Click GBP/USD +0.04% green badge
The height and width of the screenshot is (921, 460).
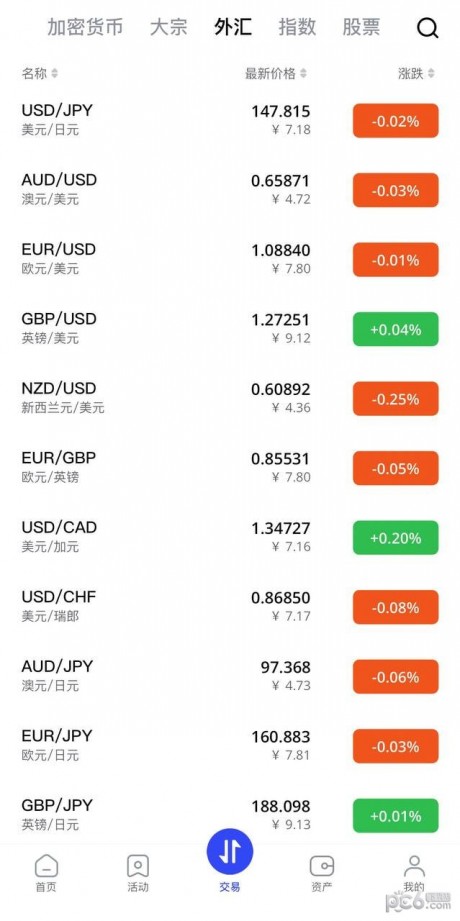tap(395, 330)
